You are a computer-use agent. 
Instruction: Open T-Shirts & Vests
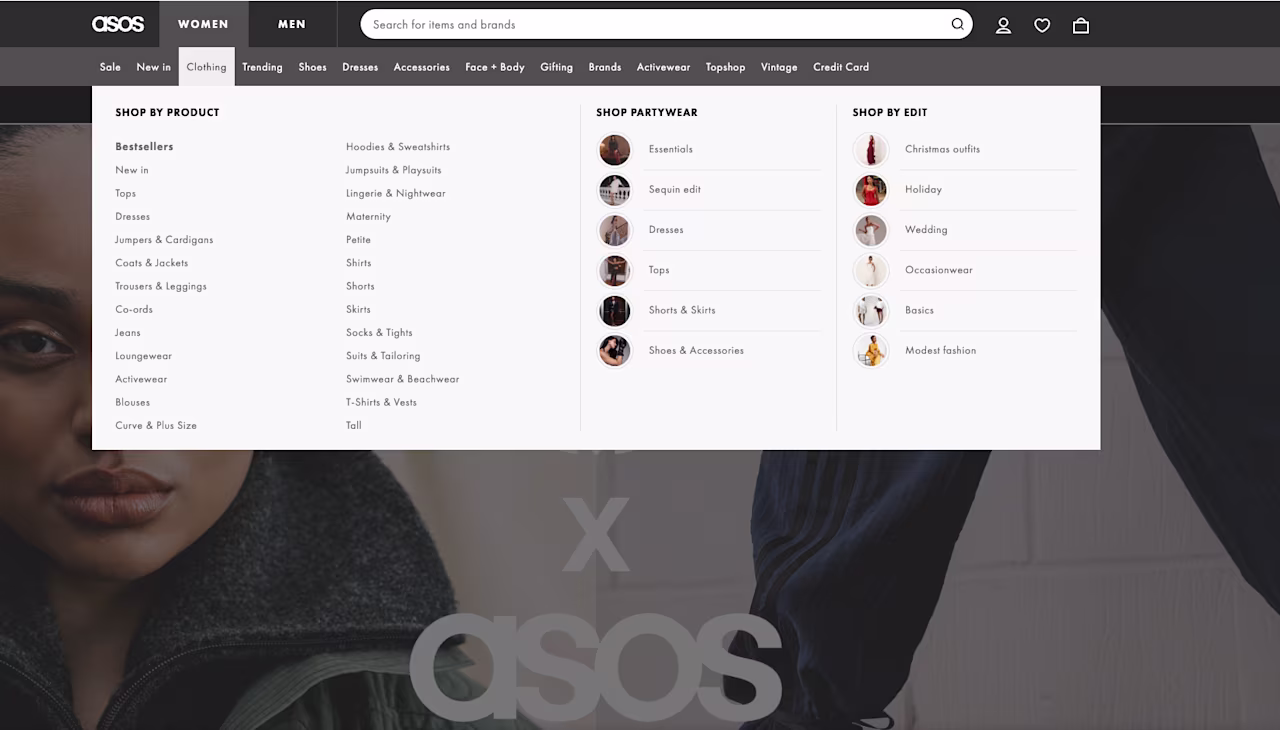381,402
